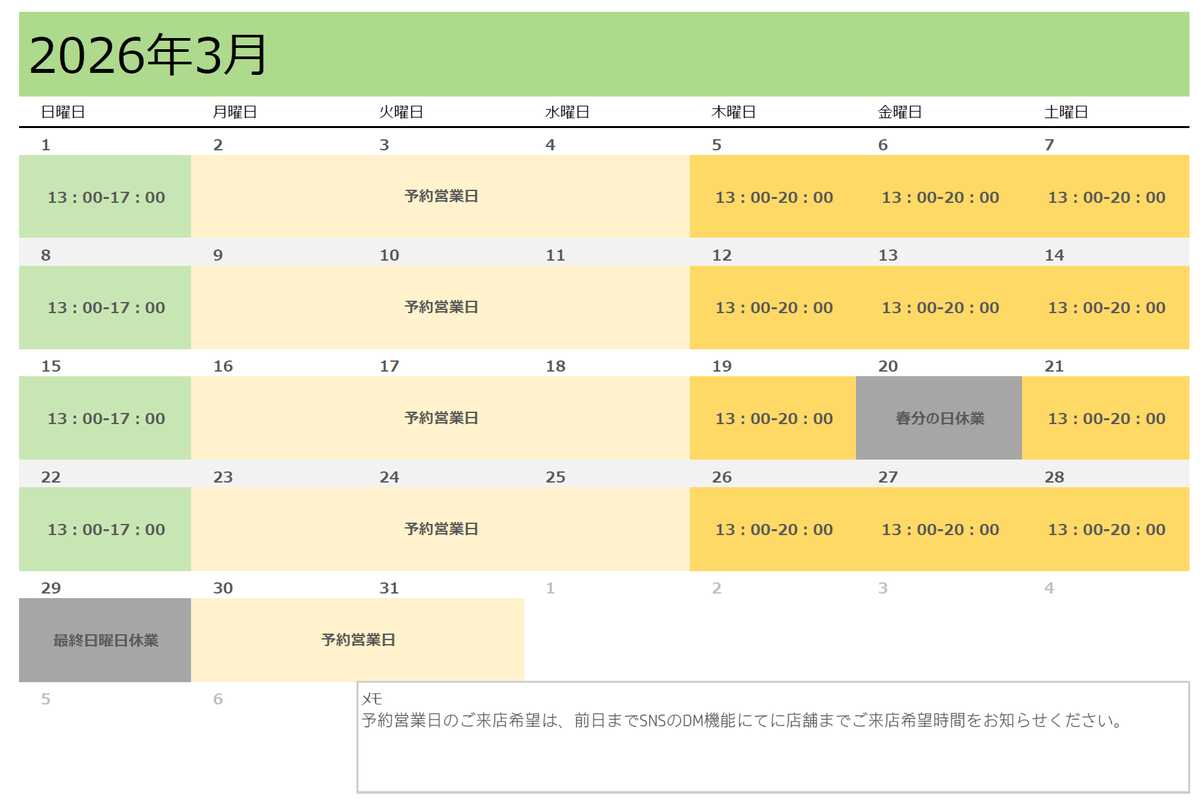Click the 13:00-17:00 cell for March 22
The width and height of the screenshot is (1200, 801).
(x=105, y=530)
